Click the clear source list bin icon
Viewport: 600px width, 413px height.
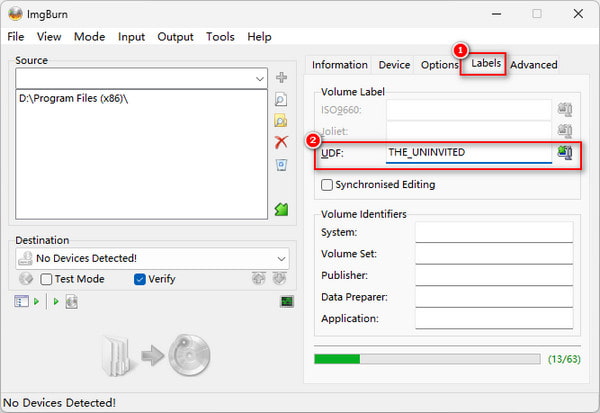click(x=281, y=165)
